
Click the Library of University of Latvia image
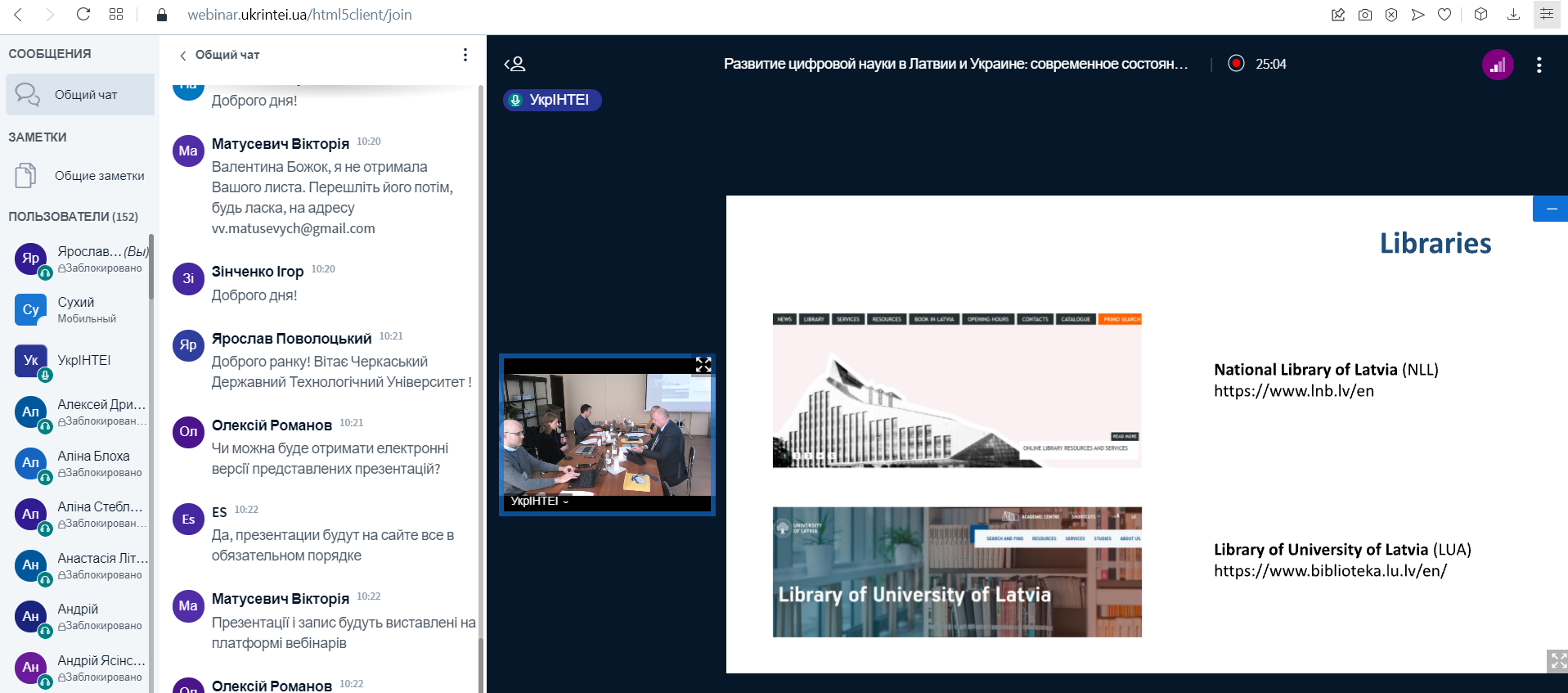tap(957, 572)
